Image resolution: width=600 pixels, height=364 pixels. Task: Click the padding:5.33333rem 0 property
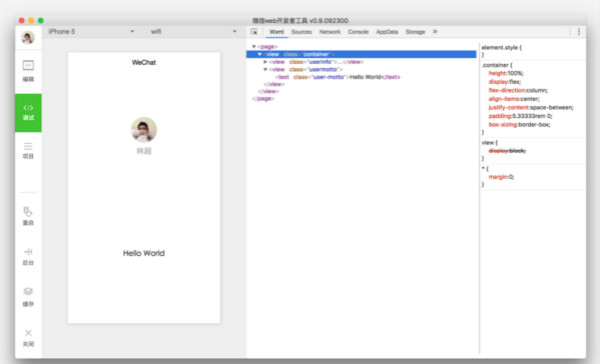[520, 116]
